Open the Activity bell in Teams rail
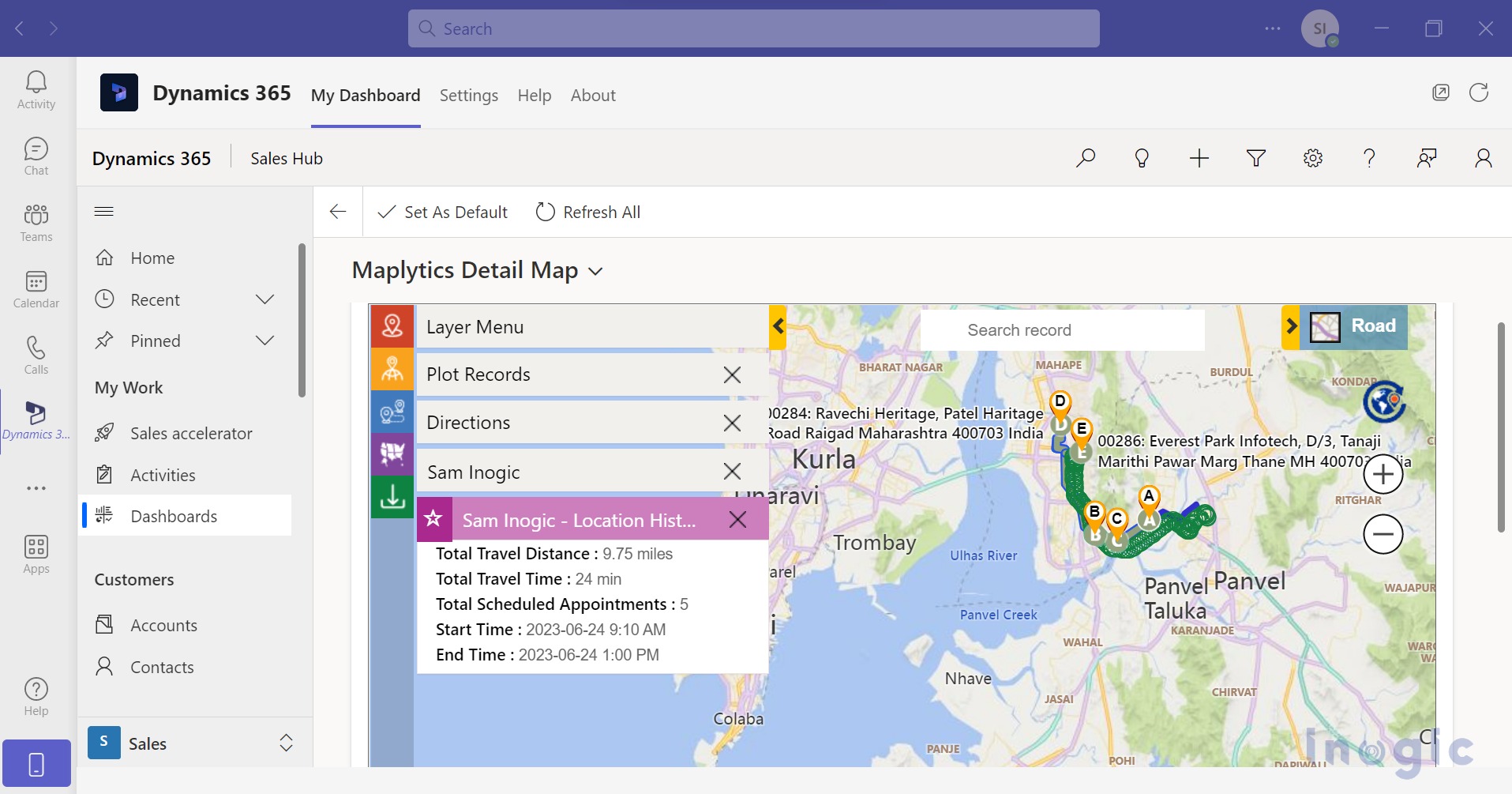The width and height of the screenshot is (1512, 794). click(36, 89)
